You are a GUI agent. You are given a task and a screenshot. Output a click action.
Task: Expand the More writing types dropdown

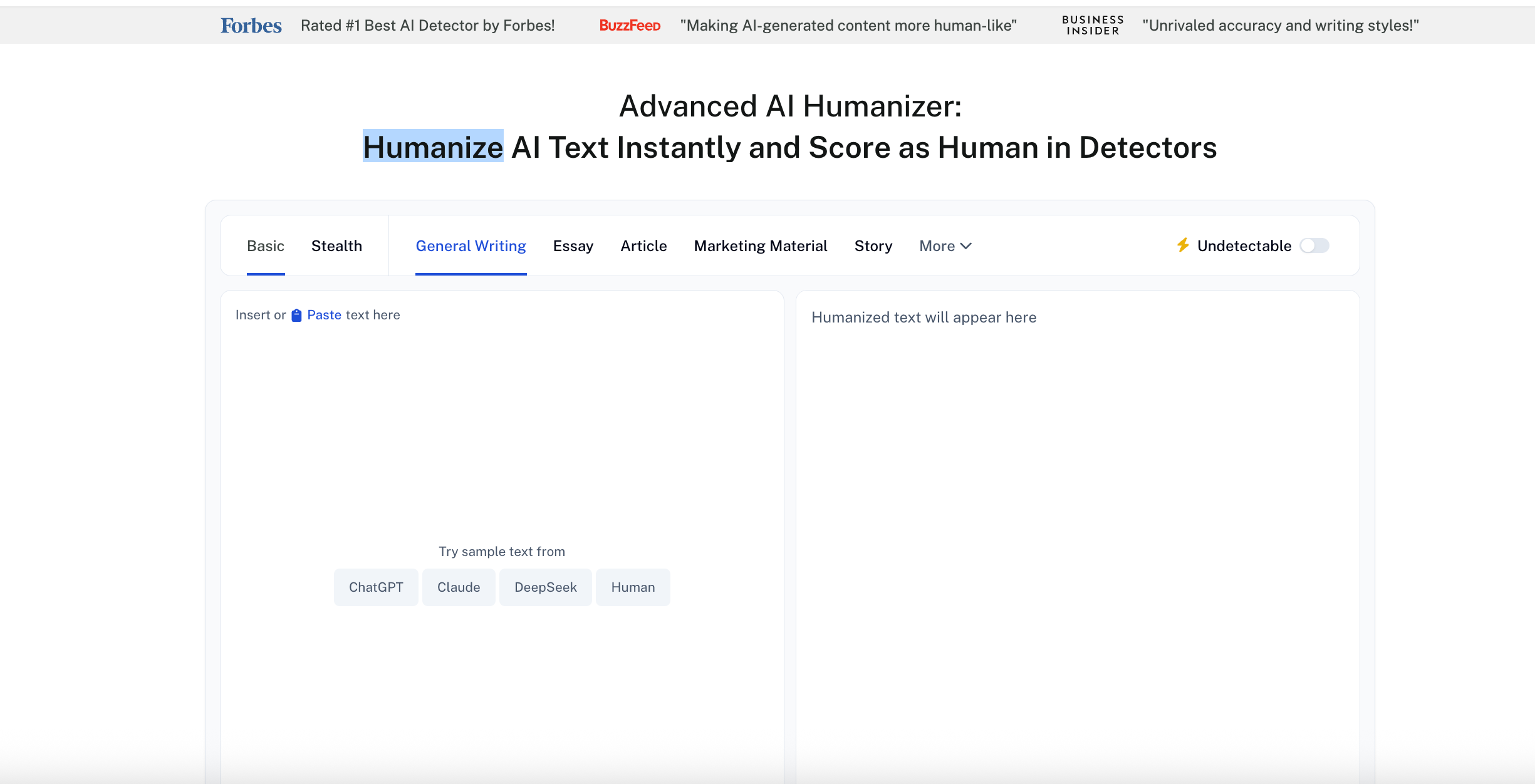[x=945, y=246]
